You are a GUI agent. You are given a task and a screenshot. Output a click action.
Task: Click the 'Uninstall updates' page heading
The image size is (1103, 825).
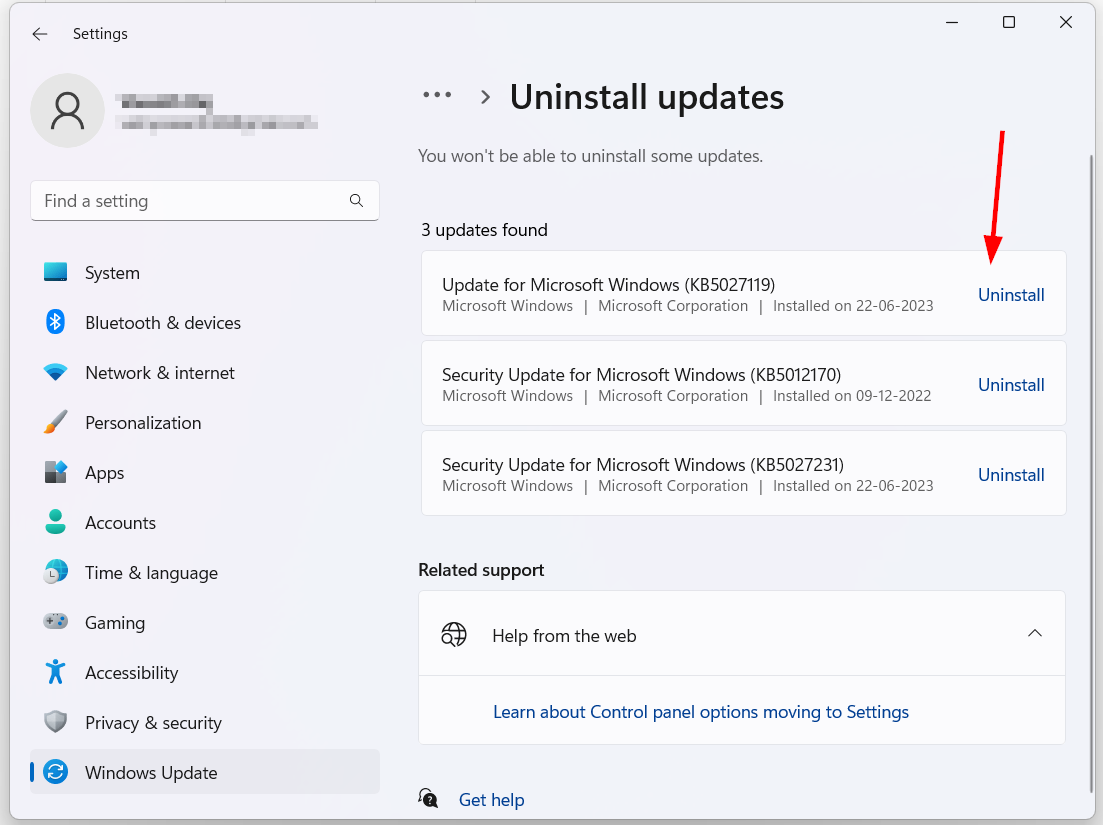point(646,97)
